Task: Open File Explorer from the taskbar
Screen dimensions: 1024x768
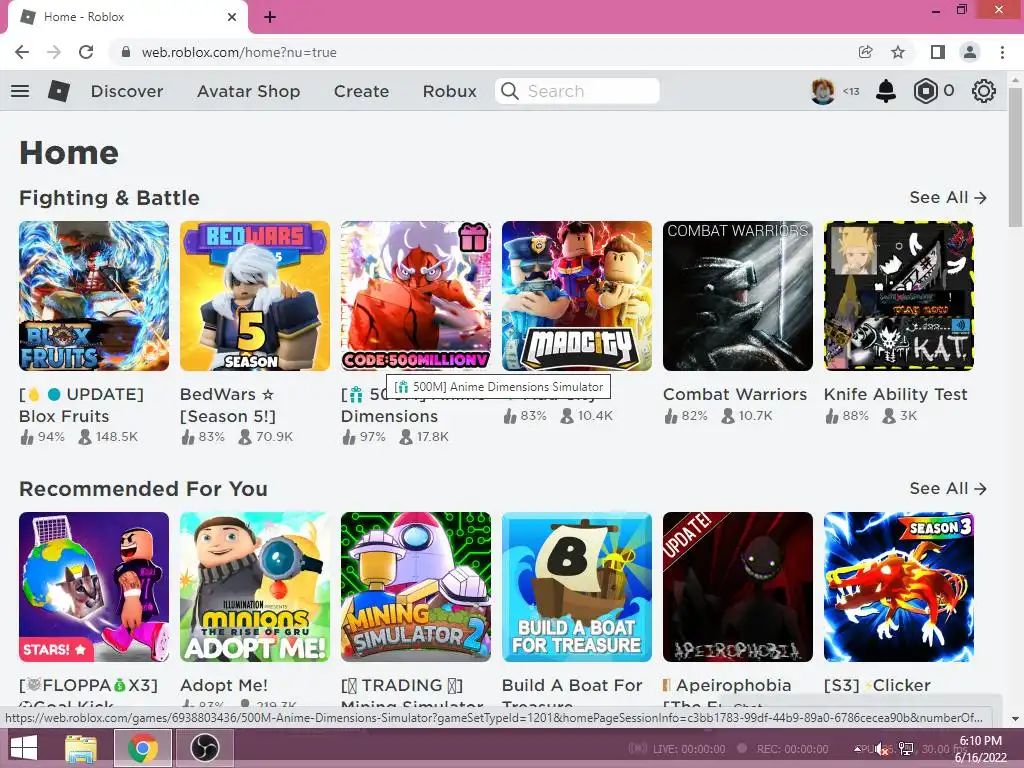Action: click(80, 748)
